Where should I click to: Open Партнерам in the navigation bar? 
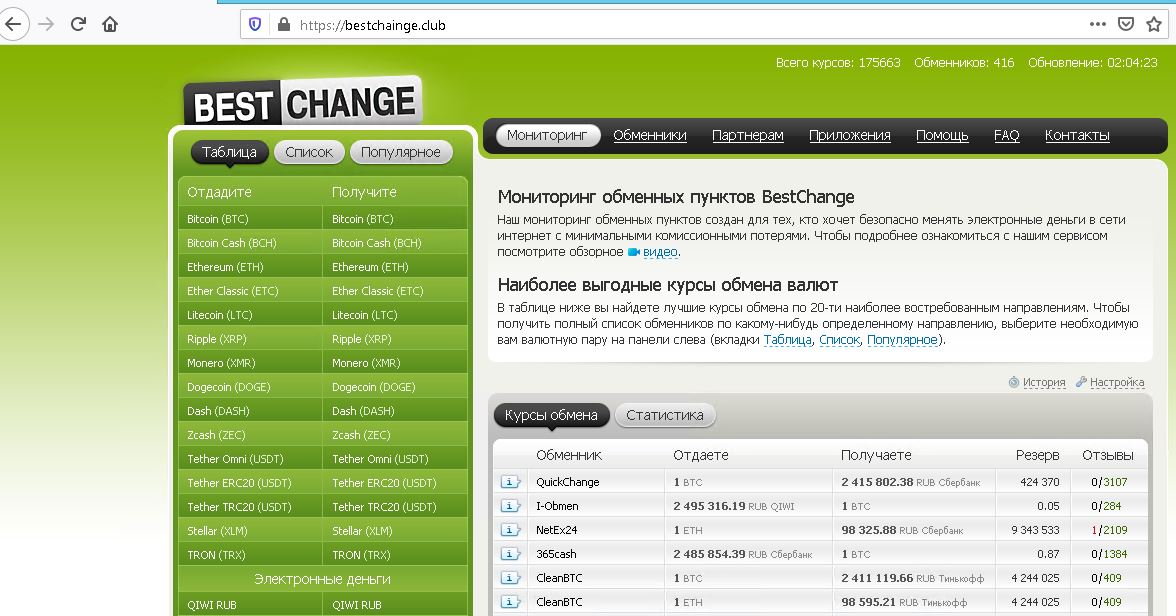(748, 136)
